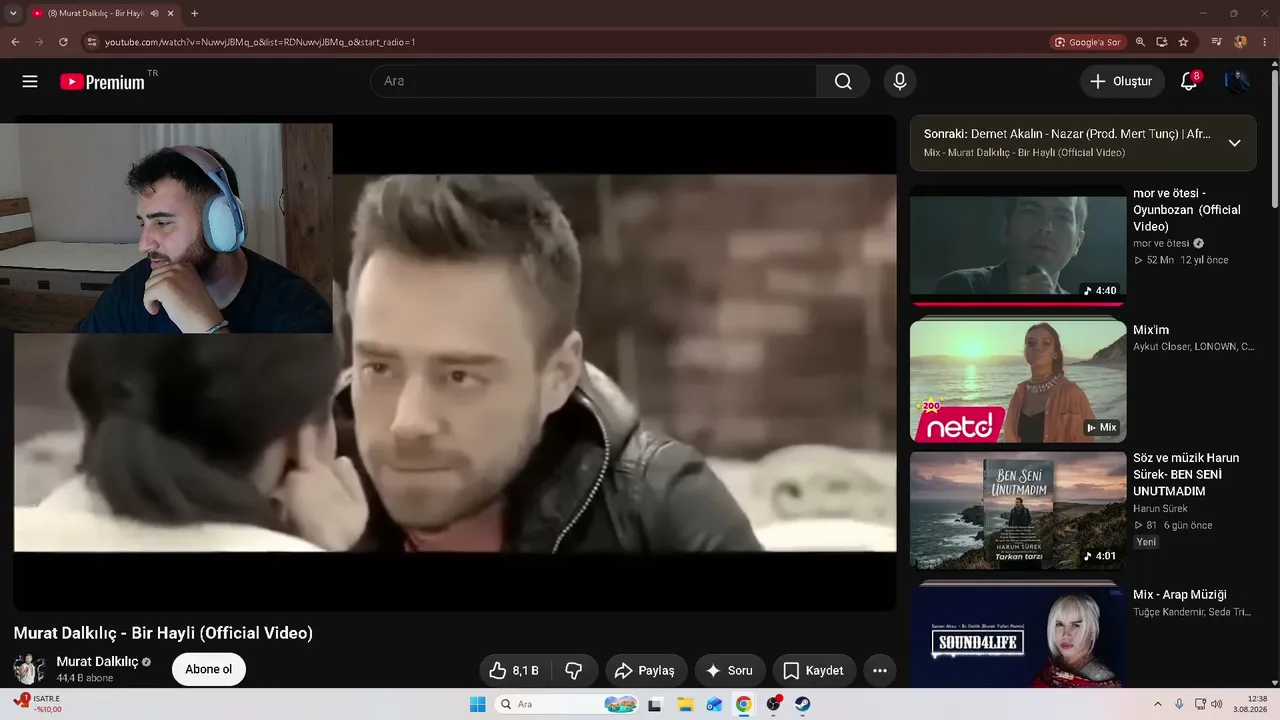Open YouTube notifications bell
The width and height of the screenshot is (1280, 720).
point(1189,82)
